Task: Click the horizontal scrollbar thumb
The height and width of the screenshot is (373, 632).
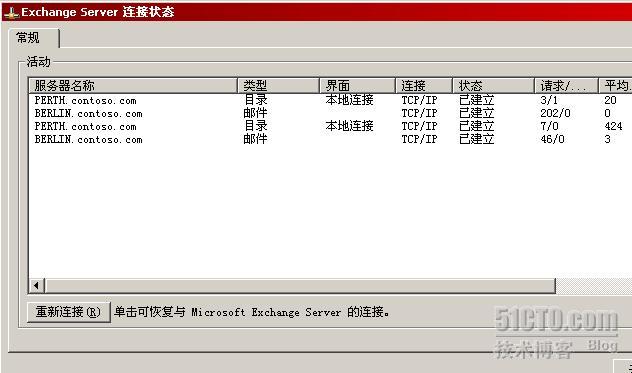Action: (300, 286)
